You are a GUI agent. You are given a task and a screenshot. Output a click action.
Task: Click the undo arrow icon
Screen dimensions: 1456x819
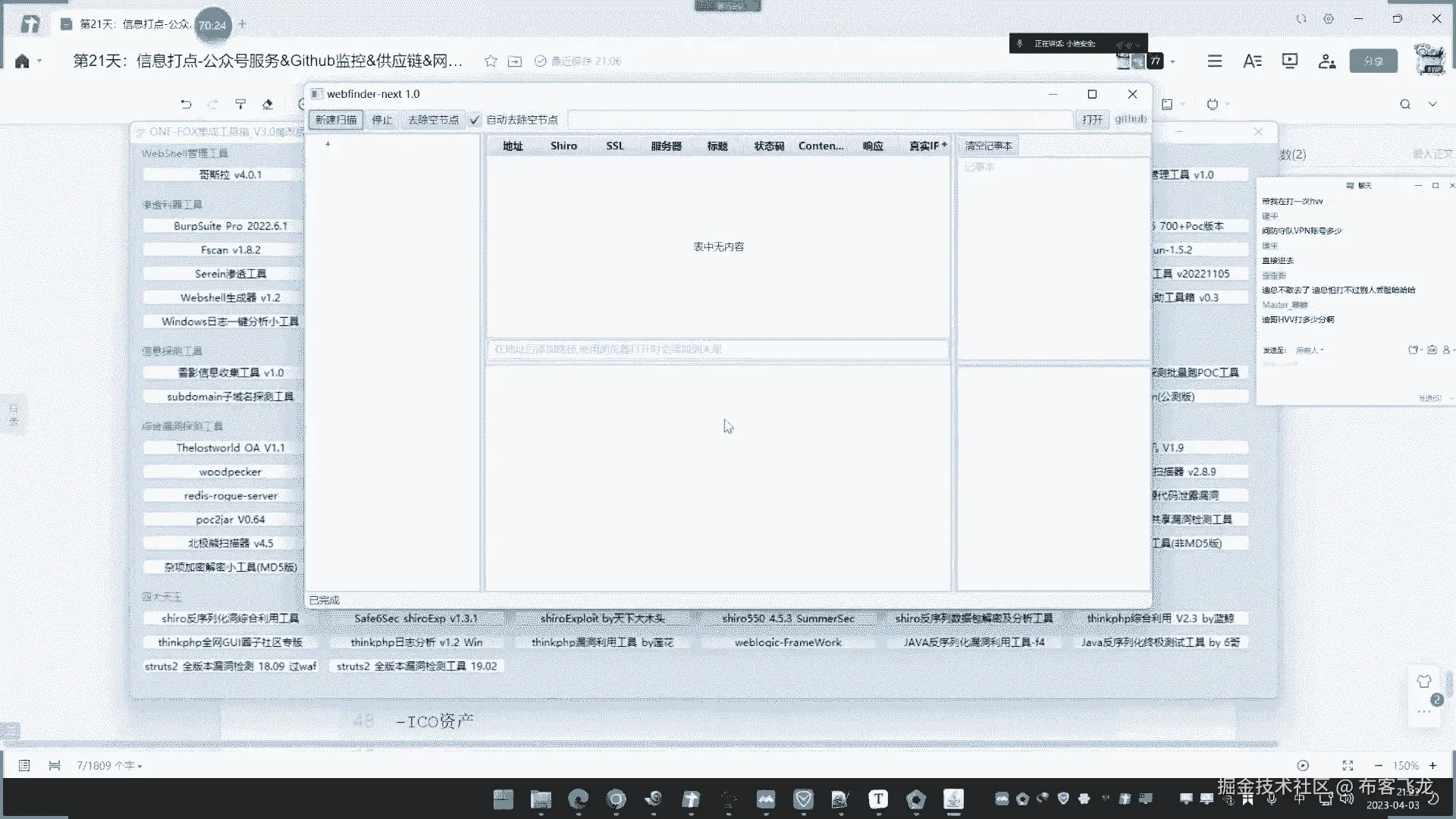click(x=186, y=105)
